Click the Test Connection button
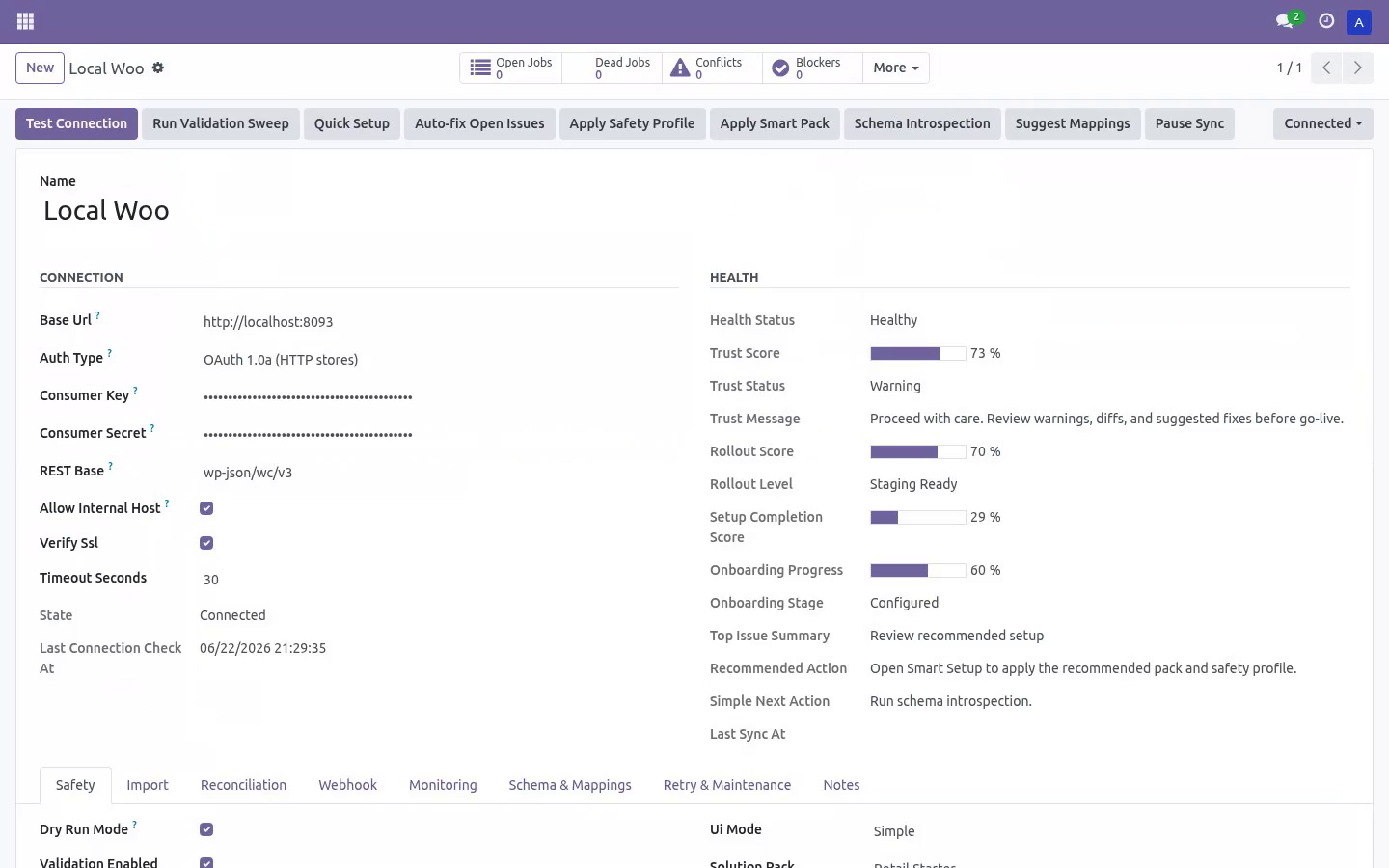The height and width of the screenshot is (868, 1389). (x=76, y=123)
